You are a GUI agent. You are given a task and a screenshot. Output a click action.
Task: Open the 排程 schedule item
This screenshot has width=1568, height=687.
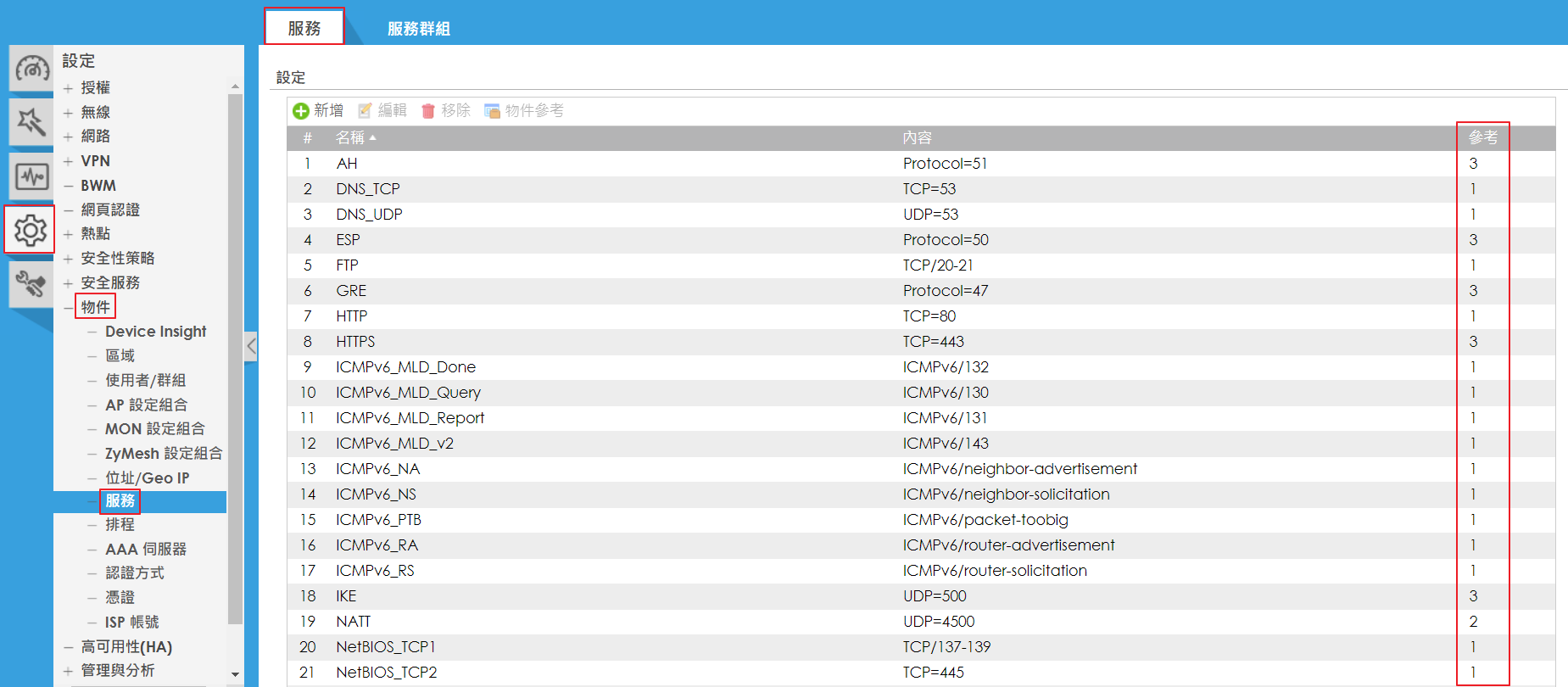click(x=120, y=525)
